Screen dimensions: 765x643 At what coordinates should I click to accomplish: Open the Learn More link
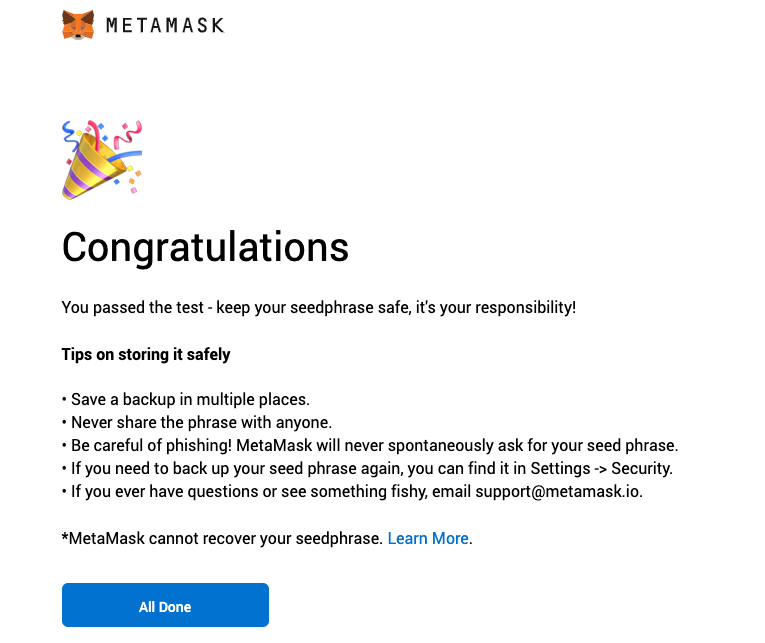coord(428,539)
